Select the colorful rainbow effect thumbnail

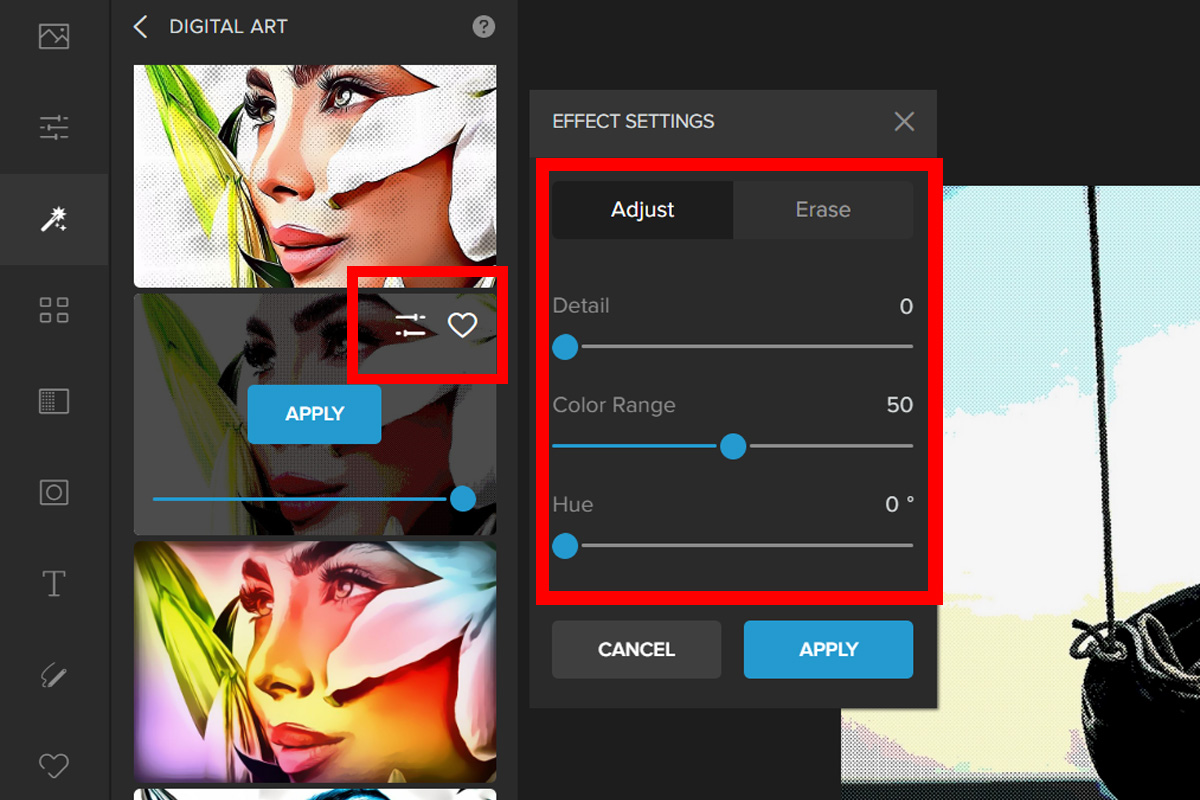click(315, 660)
